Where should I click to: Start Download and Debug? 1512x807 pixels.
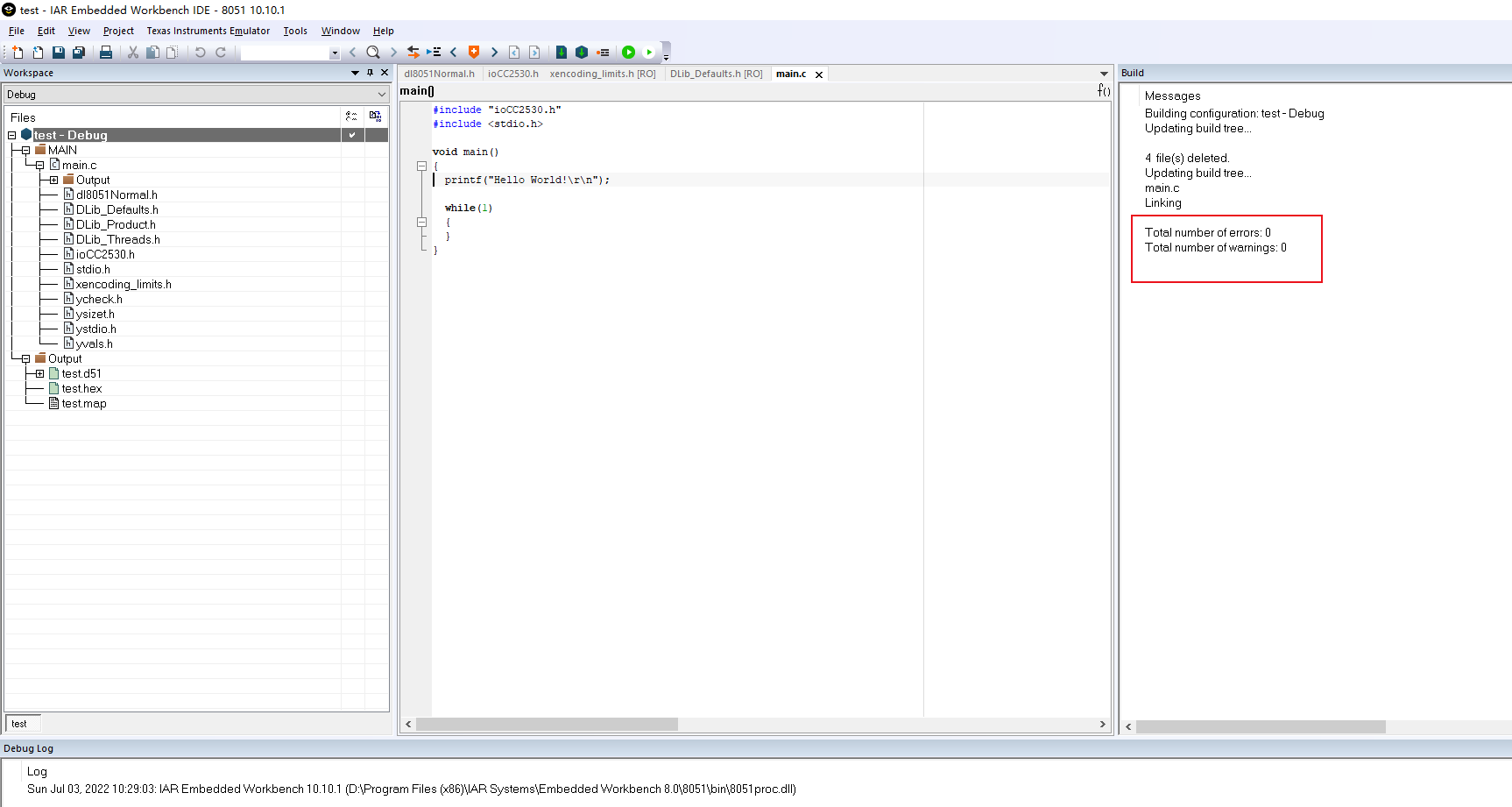click(x=628, y=53)
